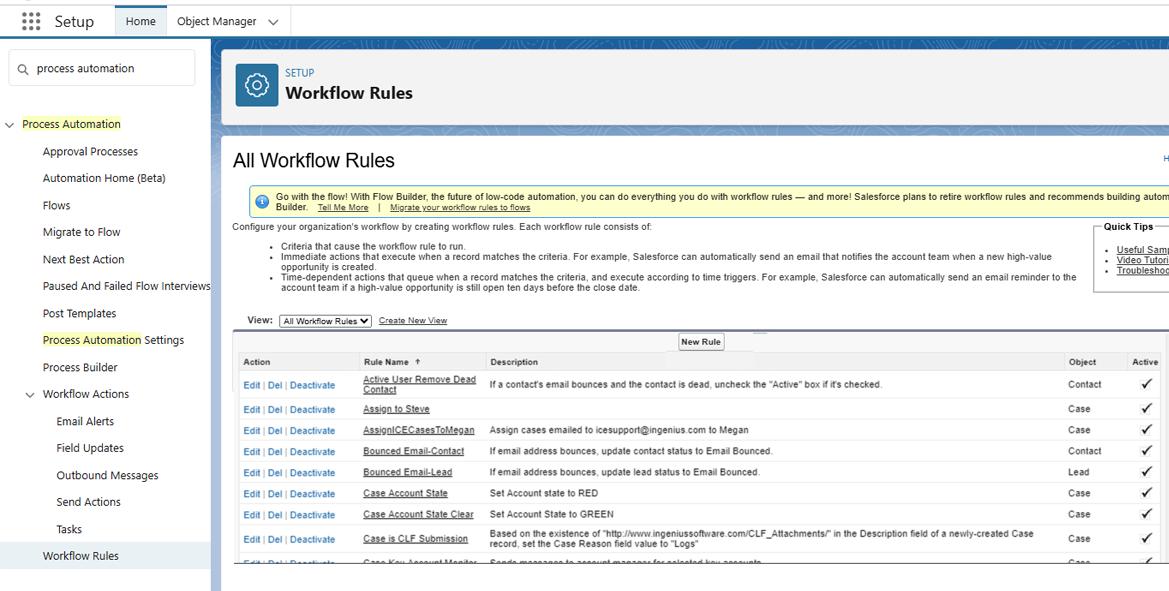Image resolution: width=1169 pixels, height=591 pixels.
Task: Click the New Rule button
Action: (699, 341)
